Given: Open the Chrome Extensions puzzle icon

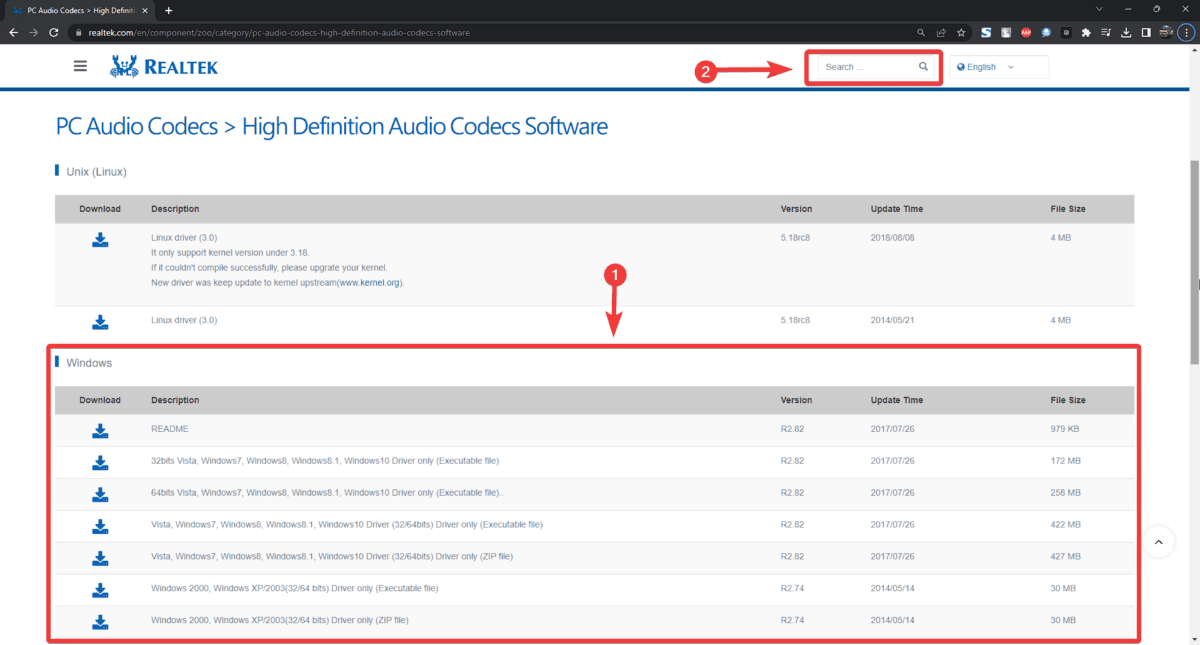Looking at the screenshot, I should click(1086, 32).
